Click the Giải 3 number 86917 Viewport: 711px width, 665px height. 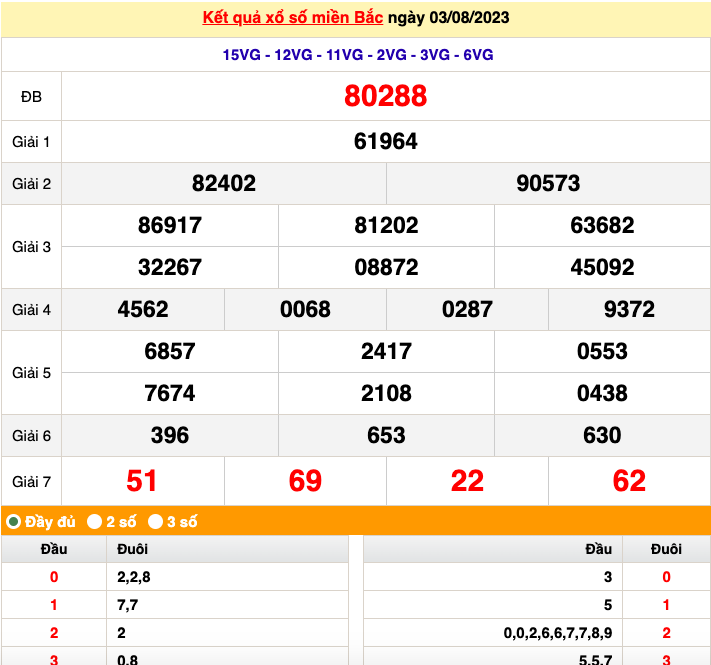click(x=170, y=226)
